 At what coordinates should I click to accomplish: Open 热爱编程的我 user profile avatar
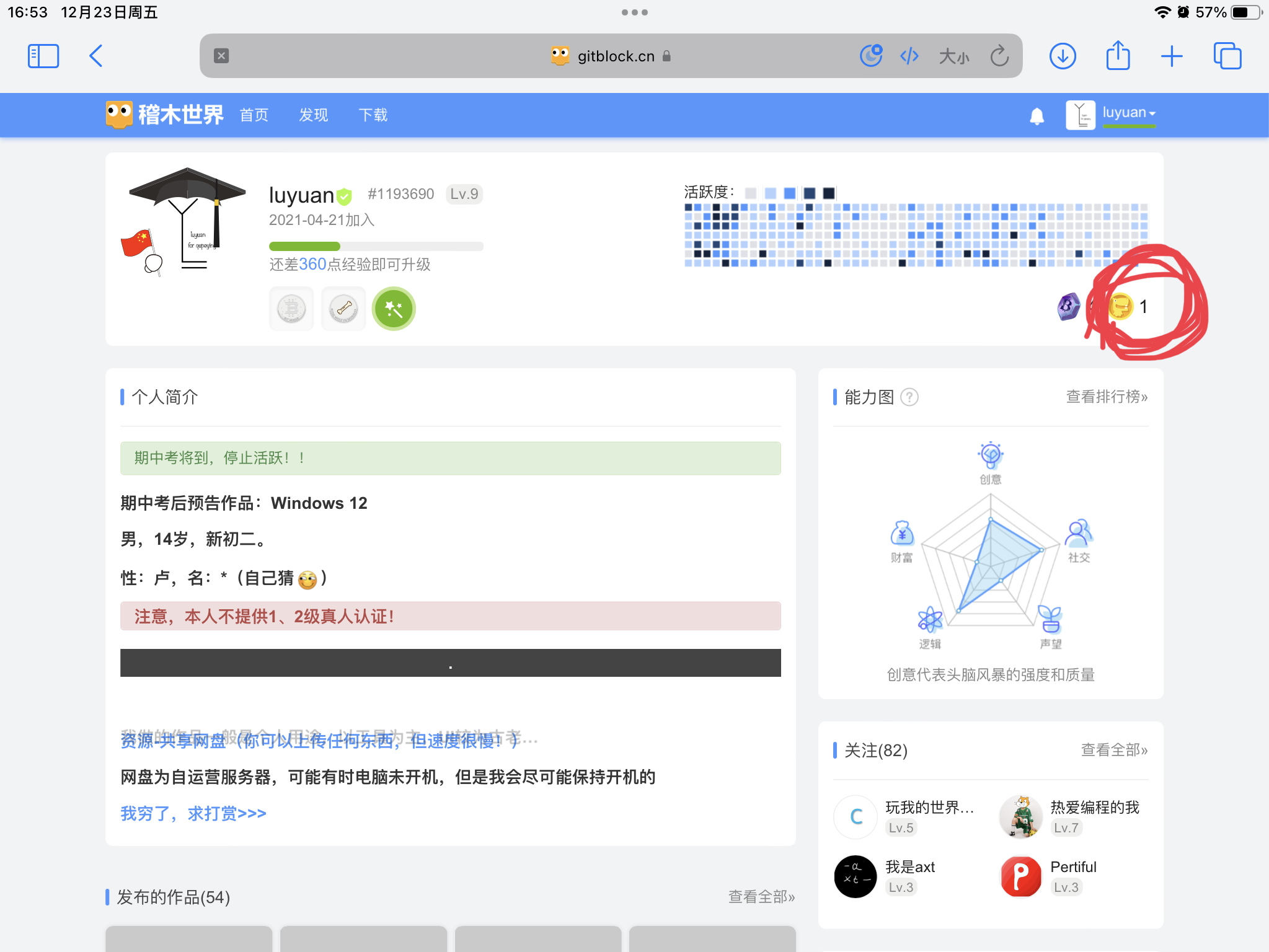click(x=1021, y=817)
